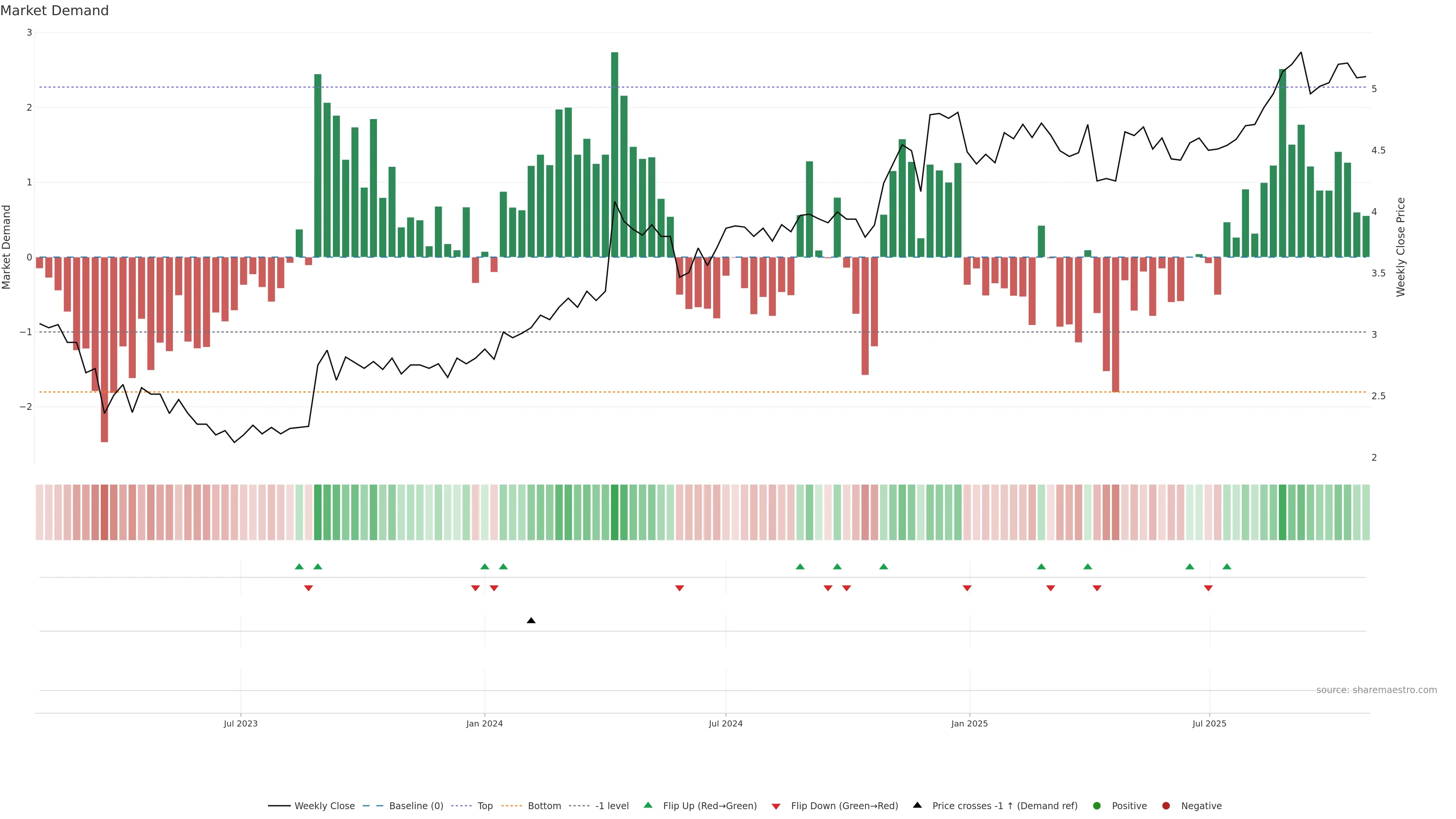The width and height of the screenshot is (1456, 819).
Task: Click black Price crosses -1 legend icon
Action: pos(917,805)
